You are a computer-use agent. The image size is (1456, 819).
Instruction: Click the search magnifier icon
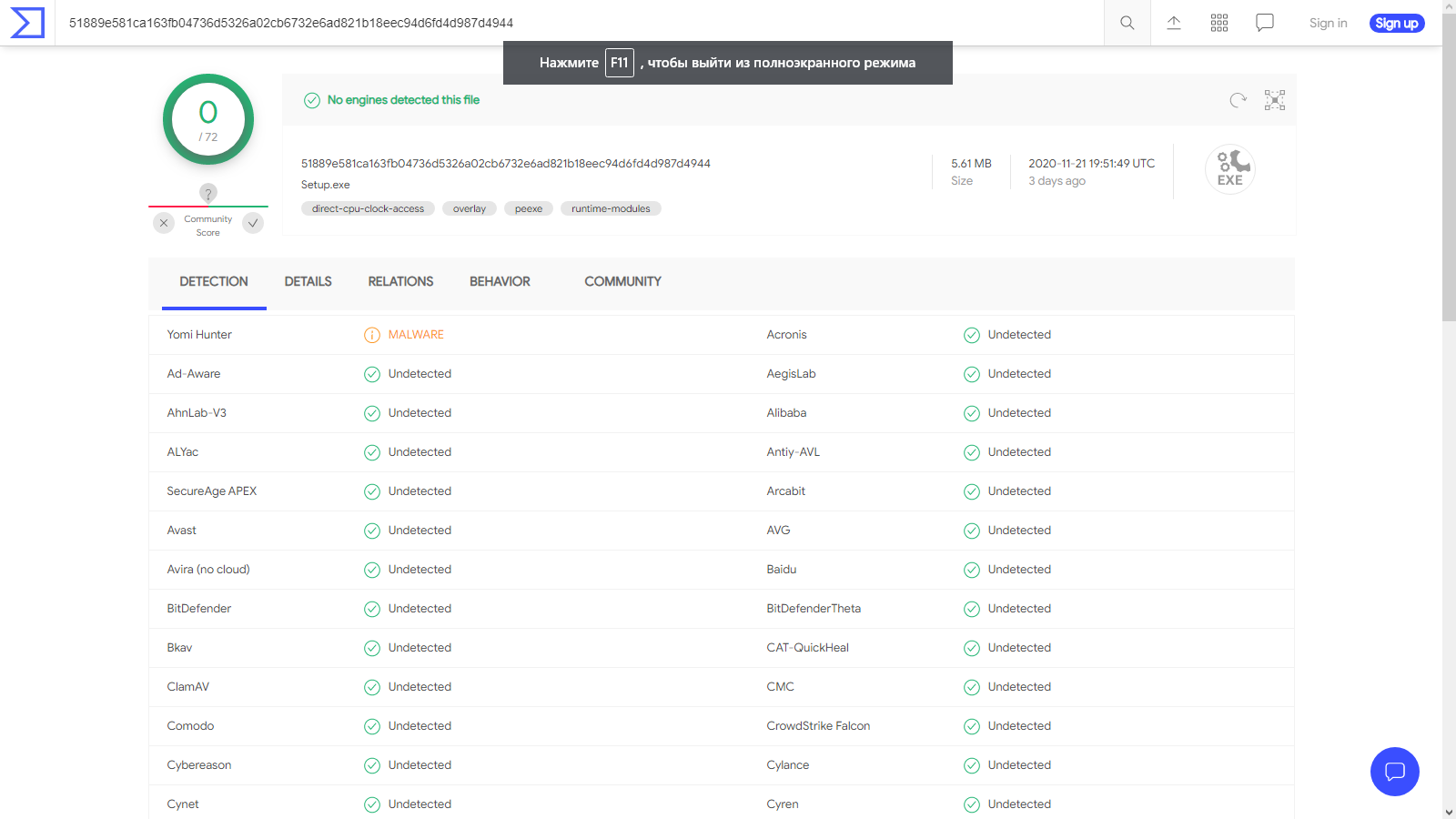tap(1127, 23)
